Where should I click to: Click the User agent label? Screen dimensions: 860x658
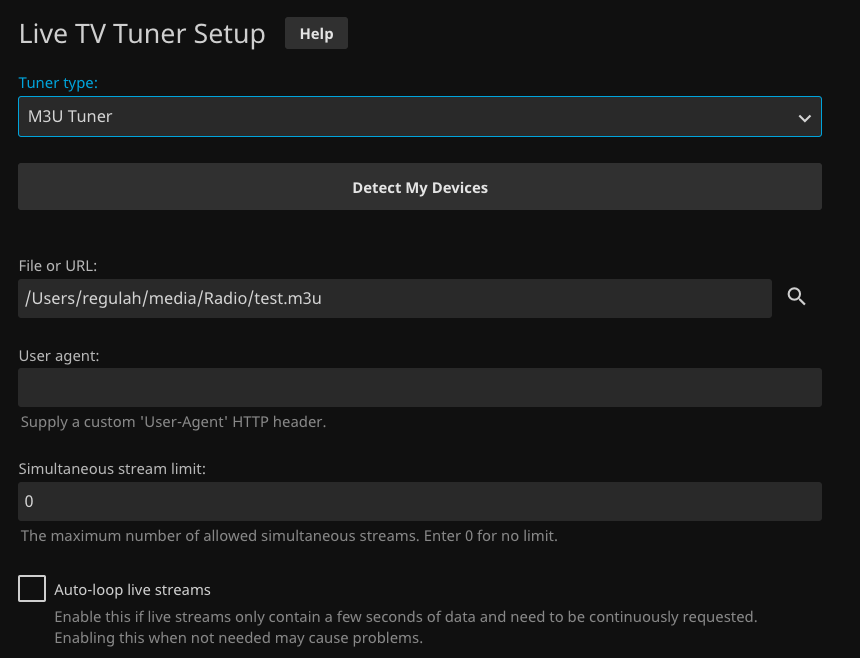click(x=59, y=355)
